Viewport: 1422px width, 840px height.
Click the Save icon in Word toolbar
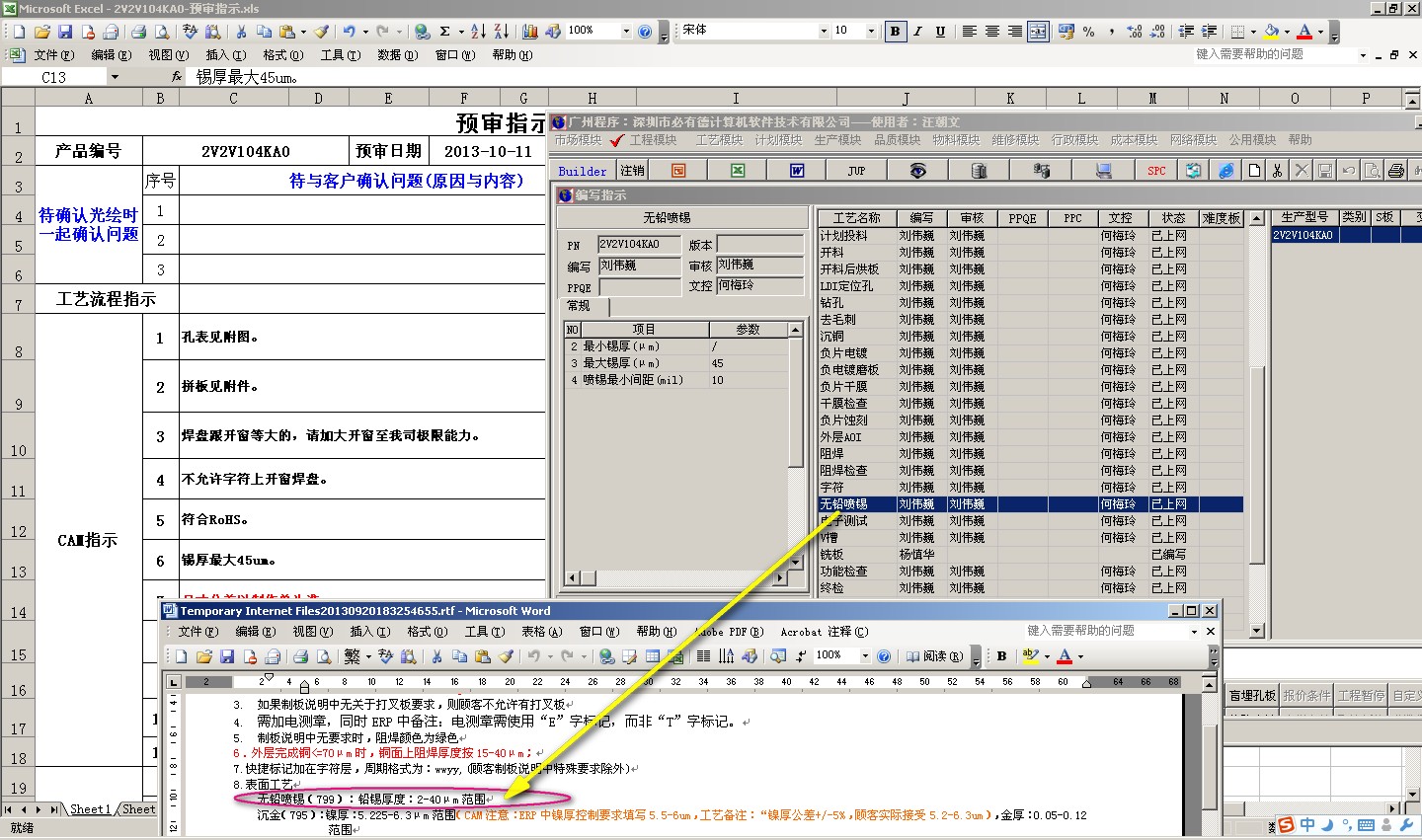point(227,656)
